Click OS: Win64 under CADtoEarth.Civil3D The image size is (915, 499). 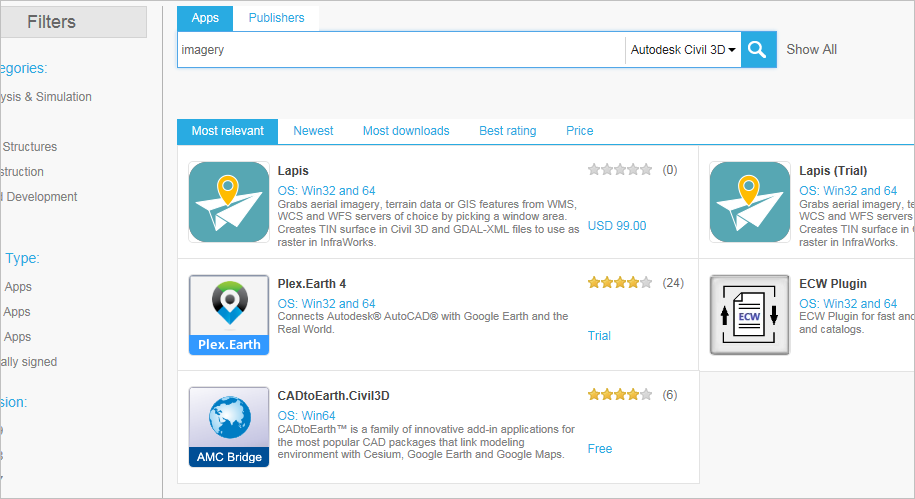(x=306, y=416)
